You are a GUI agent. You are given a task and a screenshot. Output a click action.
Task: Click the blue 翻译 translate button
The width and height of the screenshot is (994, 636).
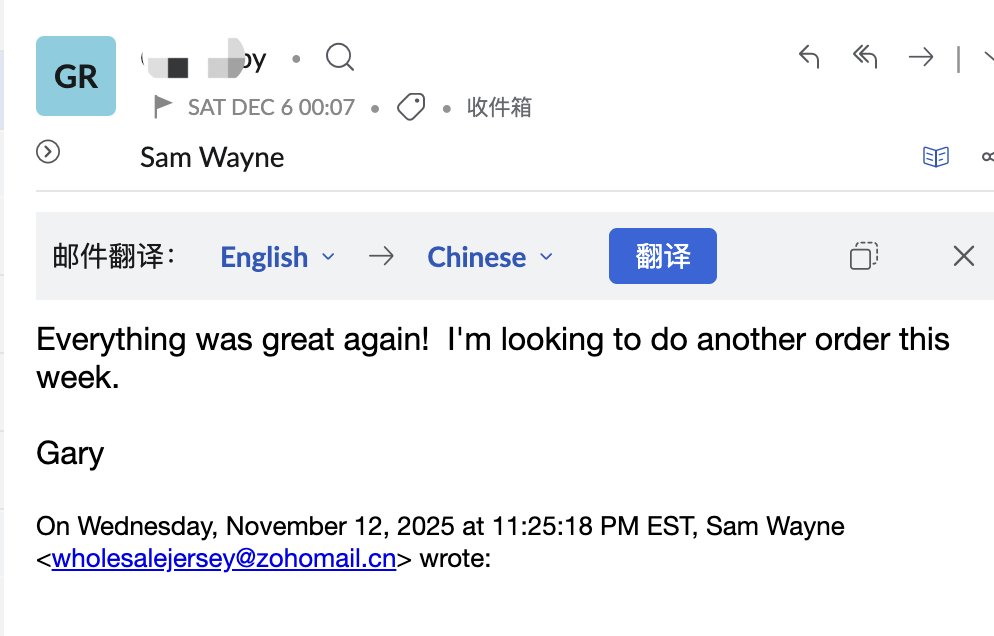tap(662, 256)
